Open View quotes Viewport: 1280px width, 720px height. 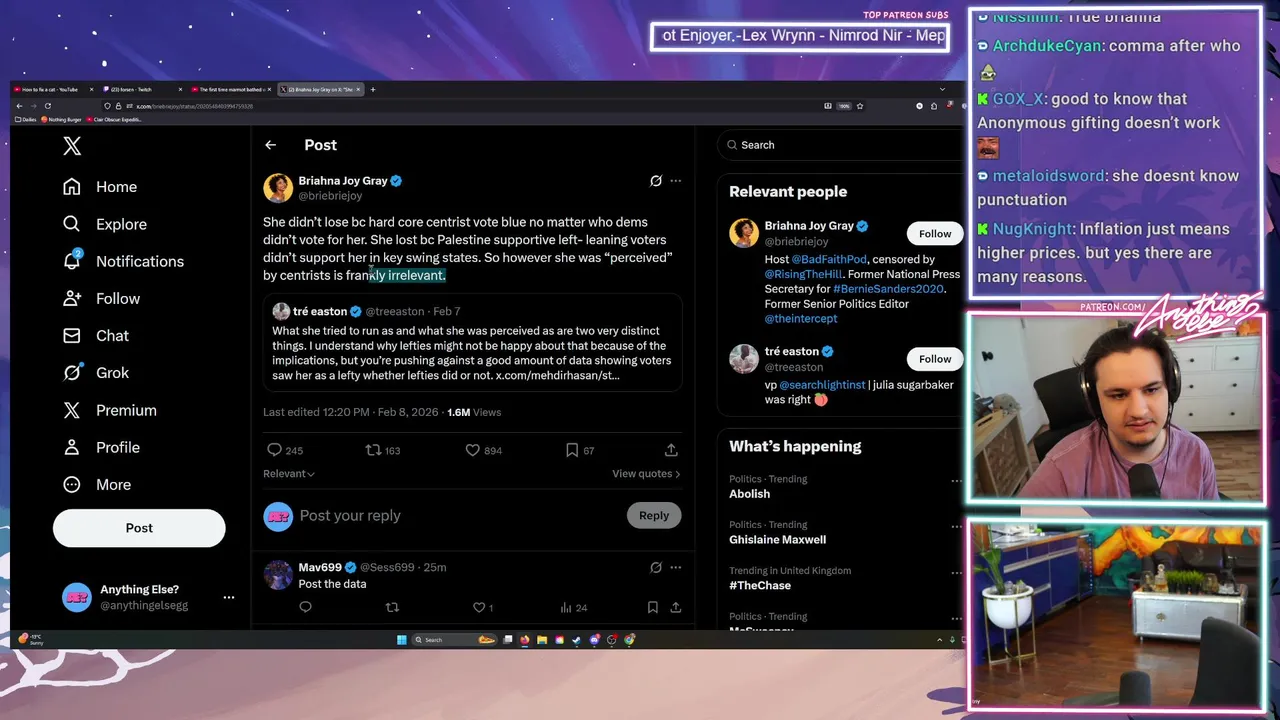646,474
